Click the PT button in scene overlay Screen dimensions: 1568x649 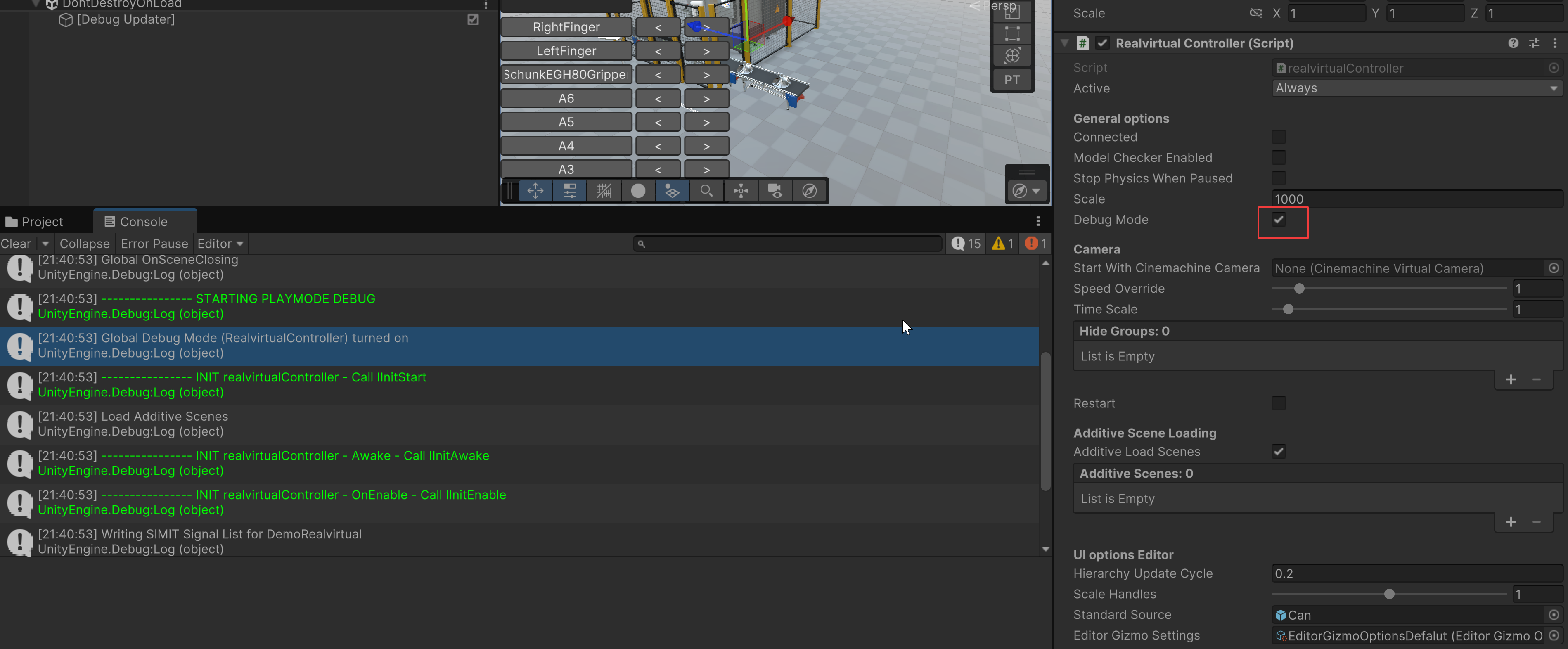[x=1011, y=80]
